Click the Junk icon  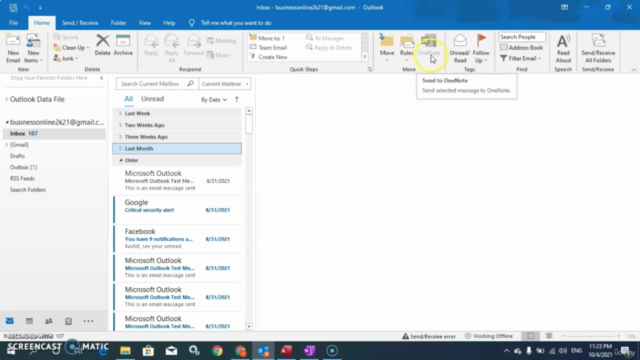coord(57,58)
